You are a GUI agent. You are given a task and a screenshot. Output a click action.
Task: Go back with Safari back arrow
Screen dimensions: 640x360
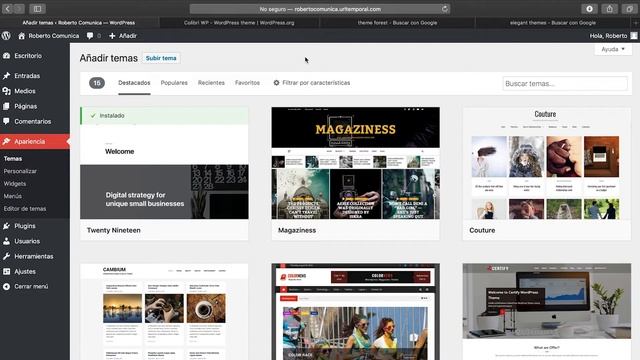click(x=7, y=9)
